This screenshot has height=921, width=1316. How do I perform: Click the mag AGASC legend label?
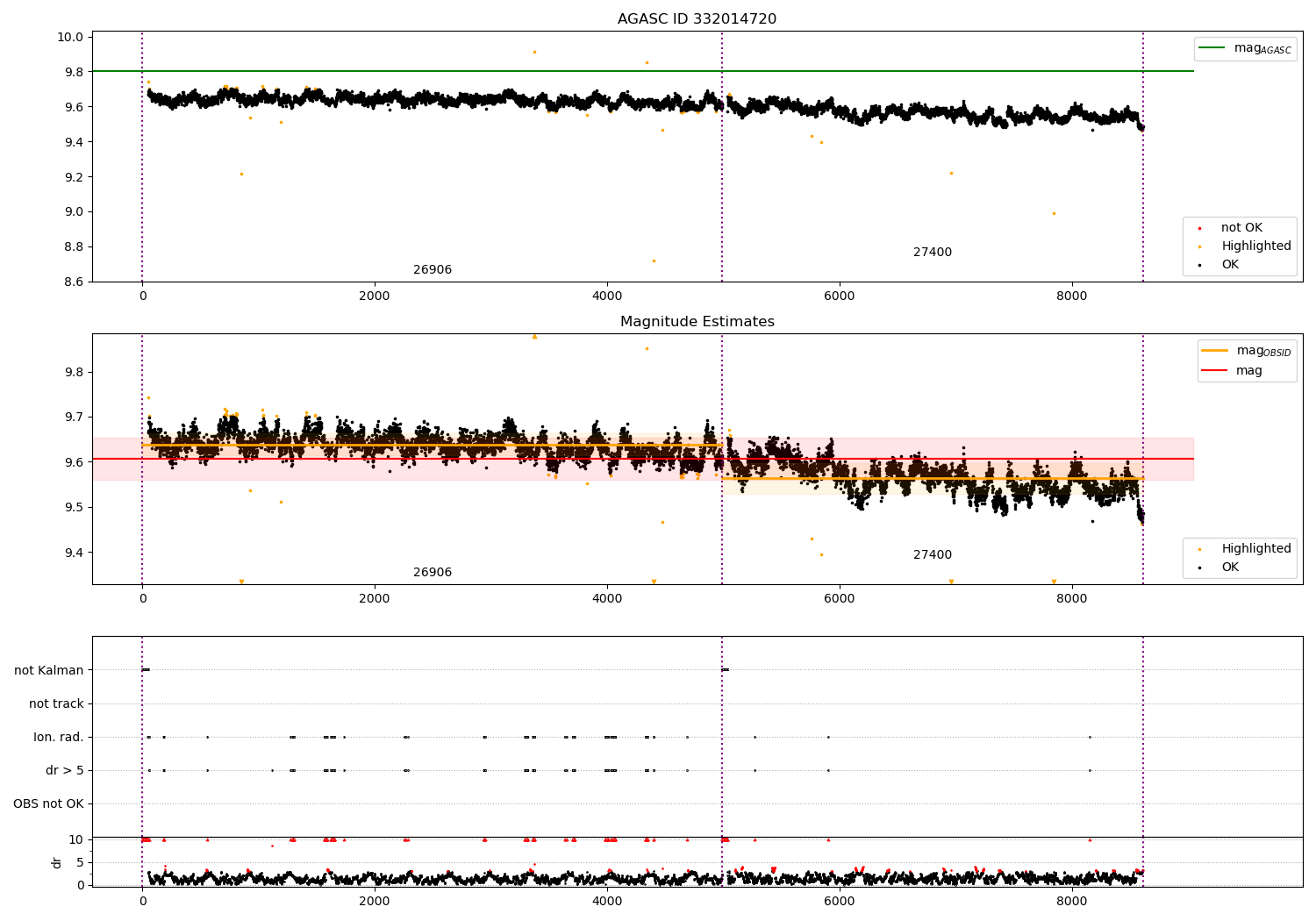click(x=1262, y=48)
